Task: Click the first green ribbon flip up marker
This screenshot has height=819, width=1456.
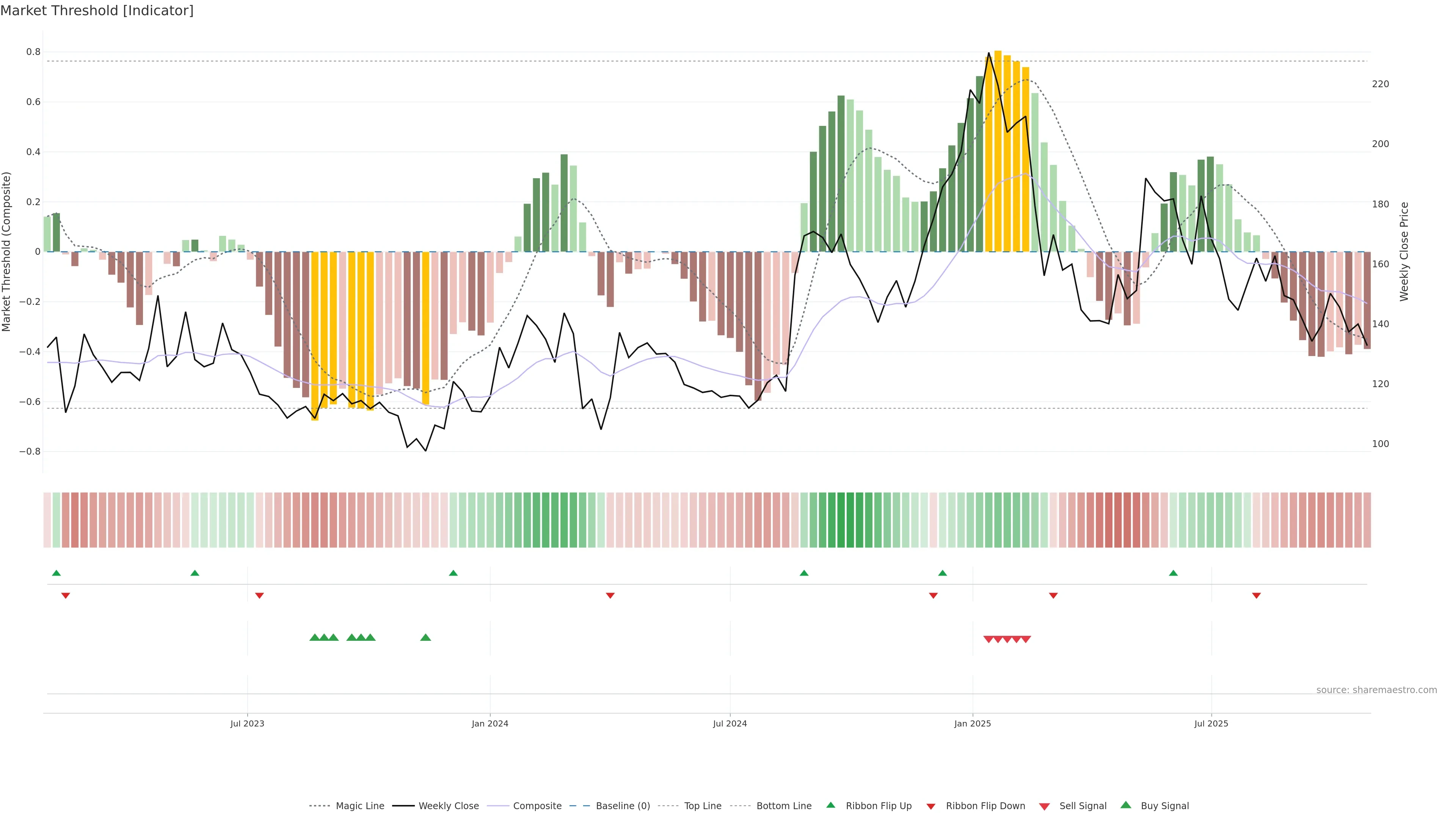Action: (56, 573)
